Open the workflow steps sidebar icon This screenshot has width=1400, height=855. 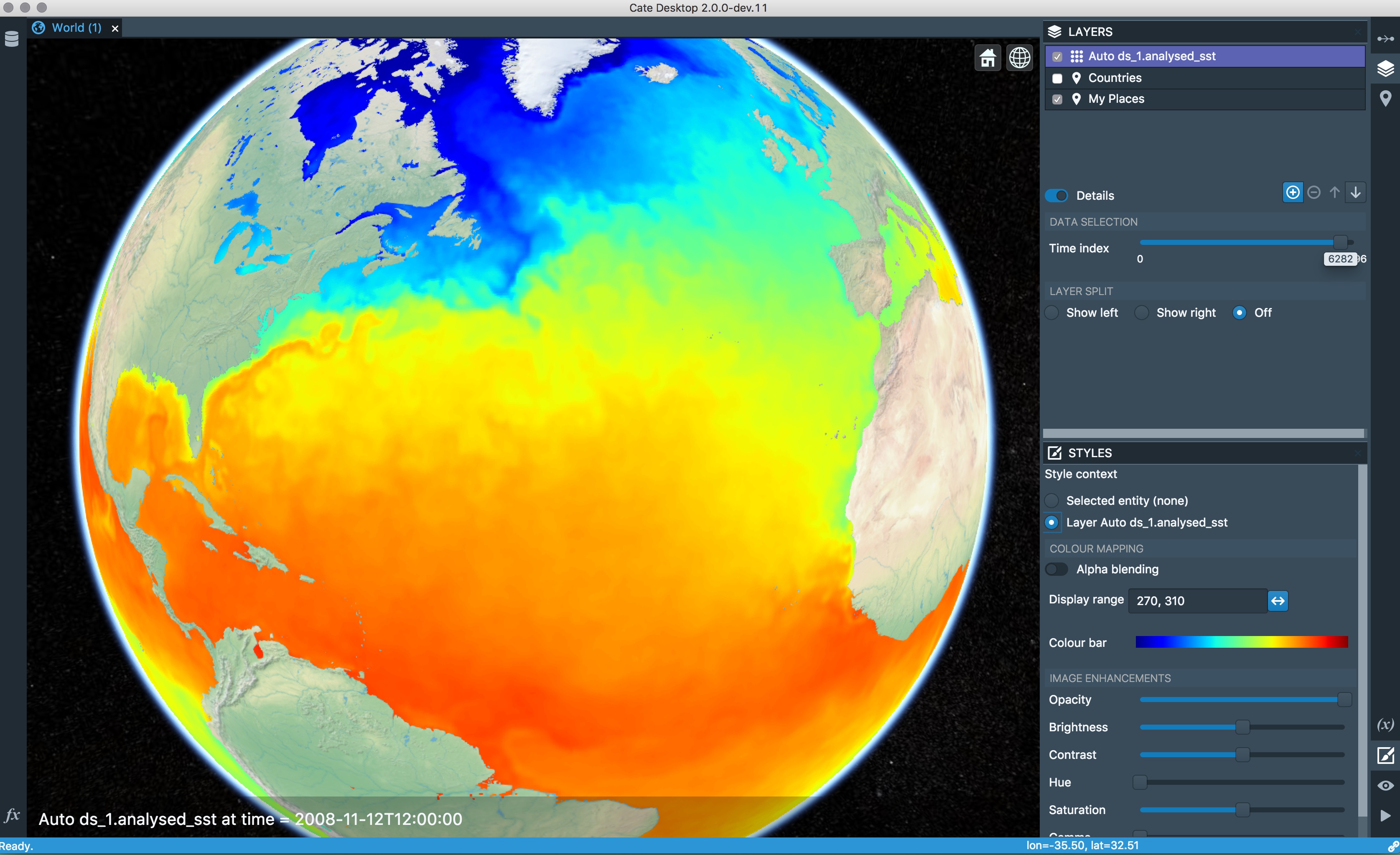click(x=1385, y=38)
